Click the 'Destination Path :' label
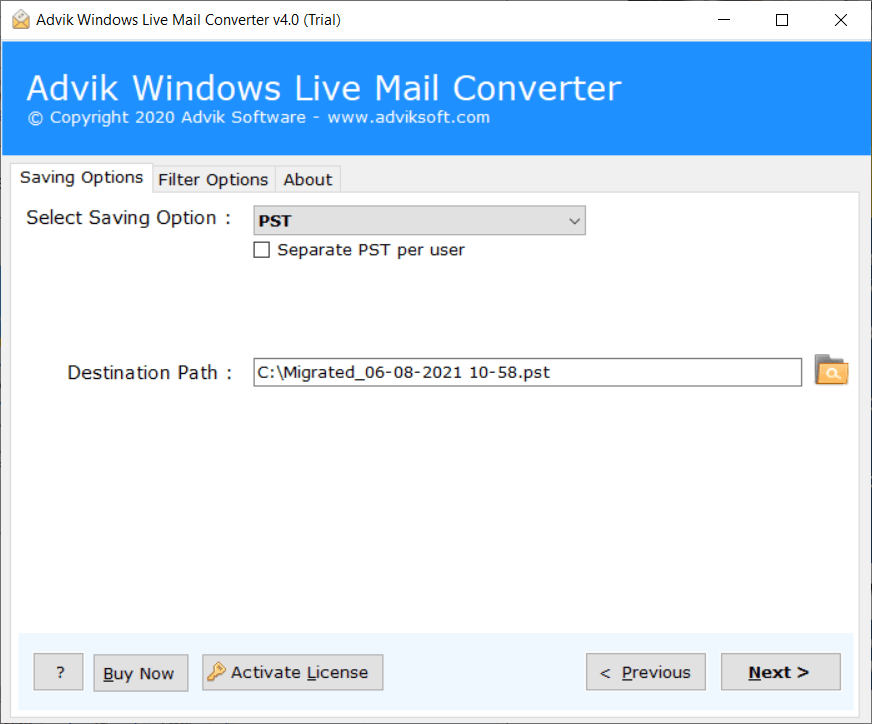 click(150, 372)
